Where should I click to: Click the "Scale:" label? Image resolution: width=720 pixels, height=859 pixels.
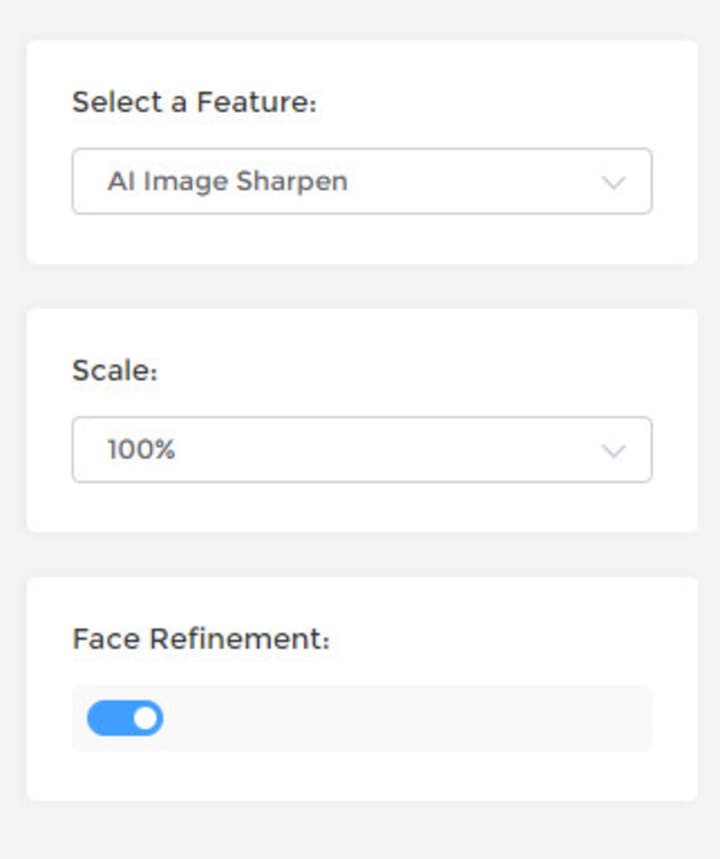(x=115, y=371)
